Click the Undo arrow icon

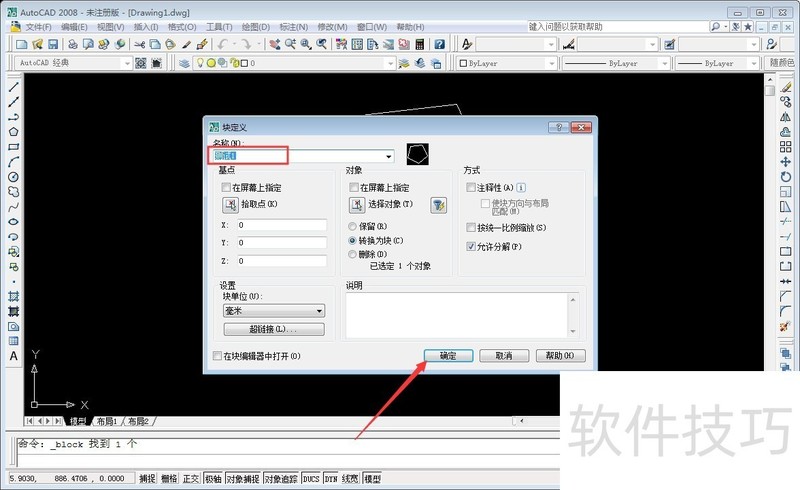point(222,44)
